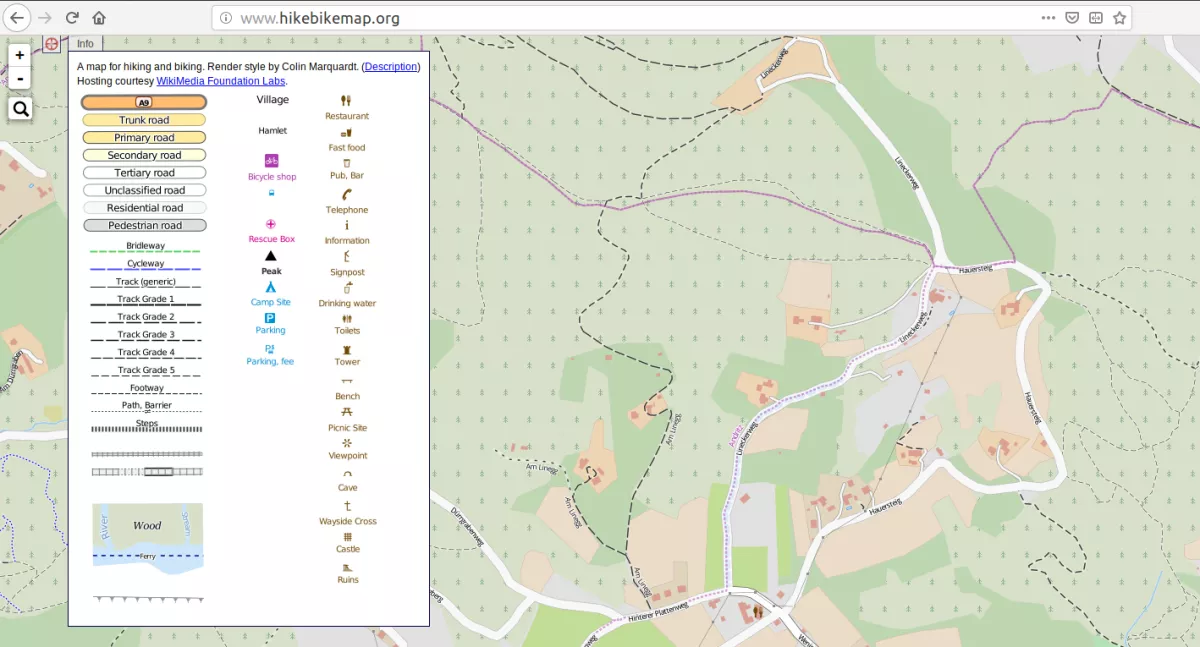Click the map search magnifier tool
Viewport: 1200px width, 647px height.
pos(20,108)
